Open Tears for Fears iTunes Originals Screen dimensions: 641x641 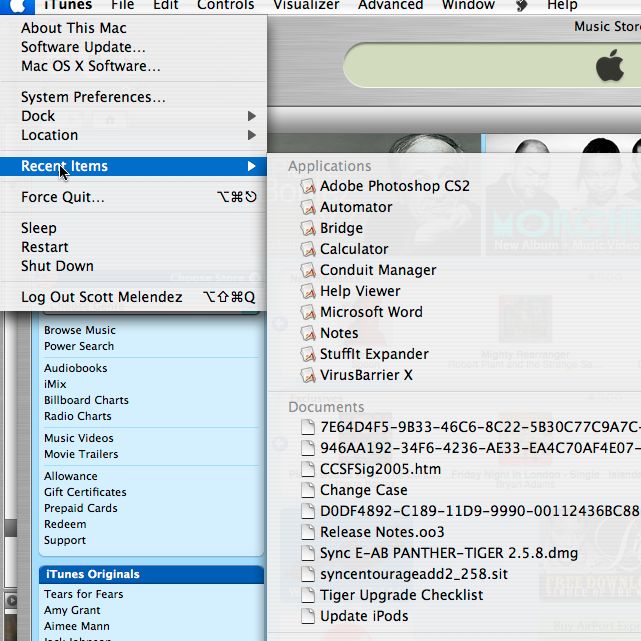[x=84, y=594]
